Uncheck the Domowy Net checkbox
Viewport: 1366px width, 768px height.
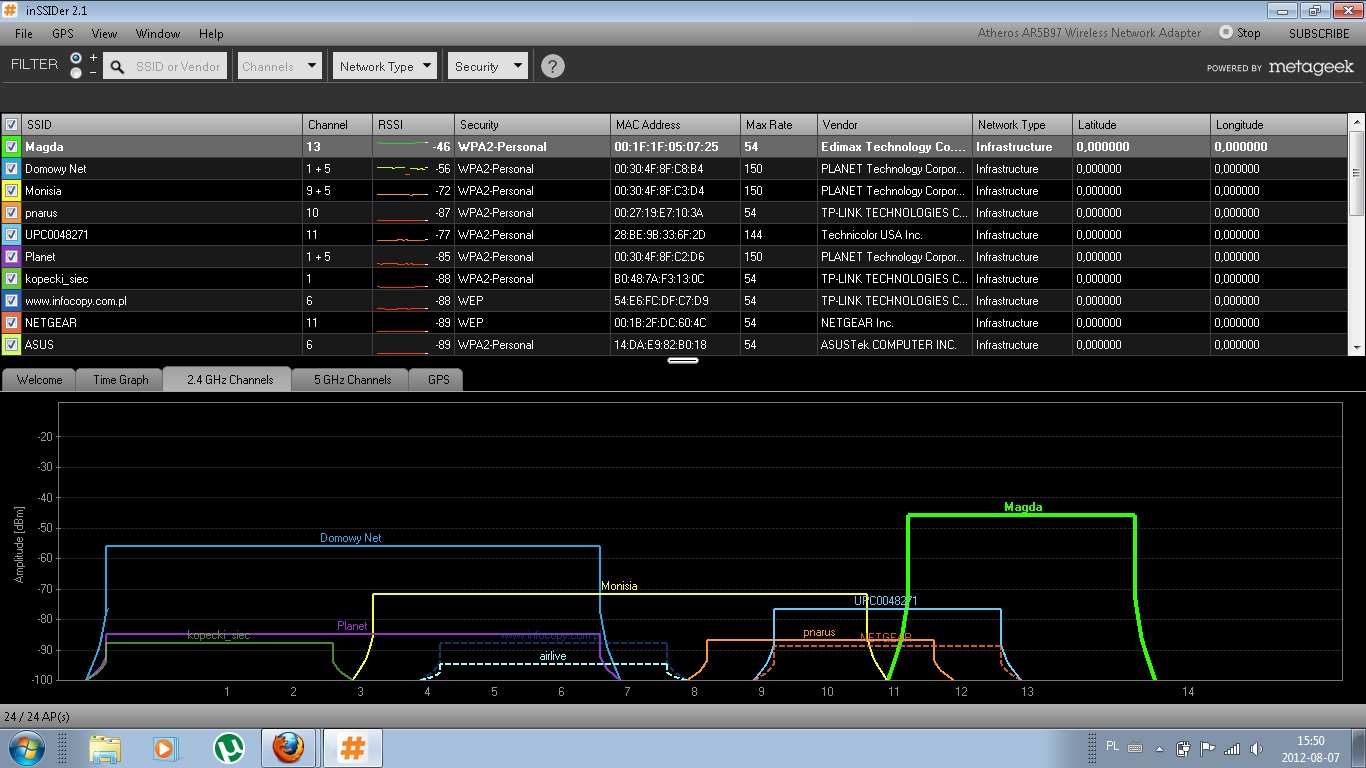pos(11,168)
